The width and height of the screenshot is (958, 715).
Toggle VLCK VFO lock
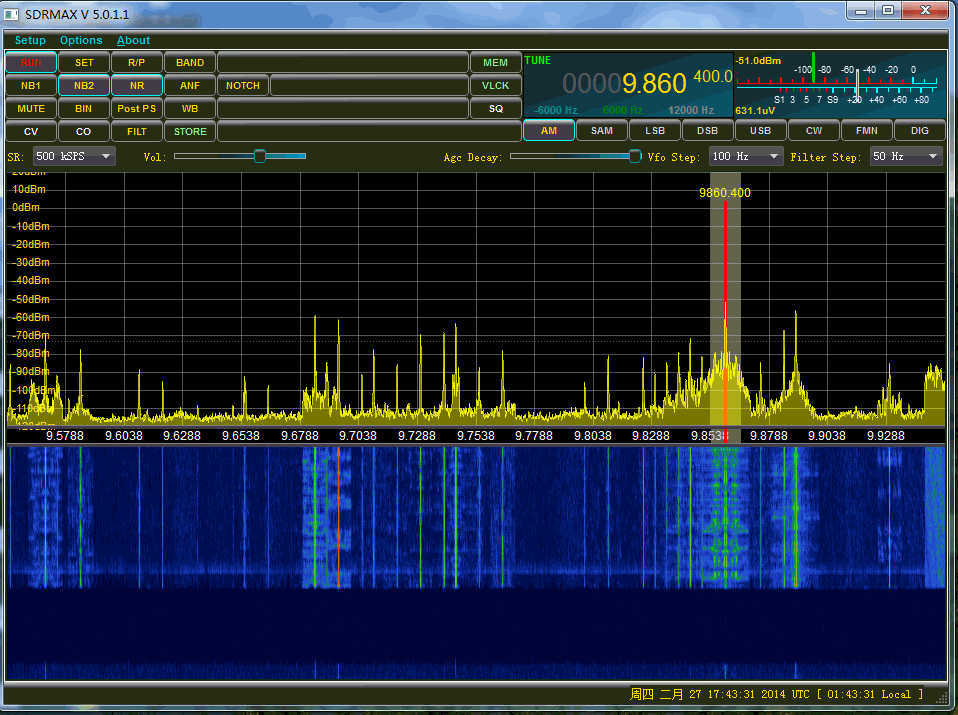point(495,86)
